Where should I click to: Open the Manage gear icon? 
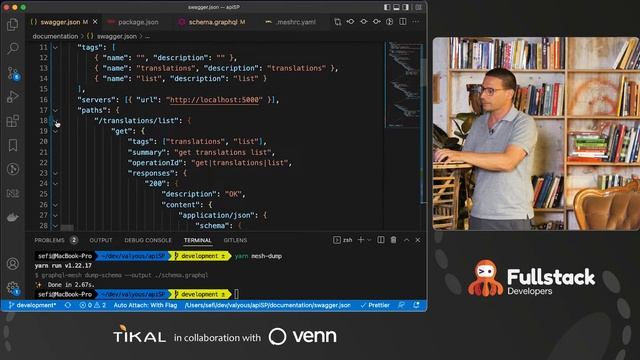(13, 288)
